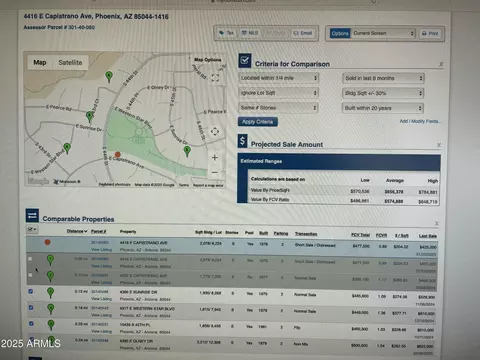
Task: Uncheck the Western Star Blvd row checkbox
Action: pos(31,307)
